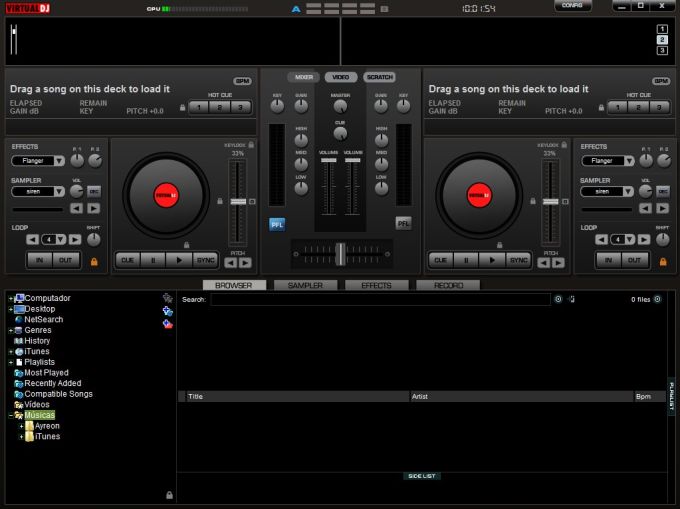The image size is (680, 509).
Task: Toggle left channel PFL headphone monitoring
Action: pyautogui.click(x=277, y=225)
